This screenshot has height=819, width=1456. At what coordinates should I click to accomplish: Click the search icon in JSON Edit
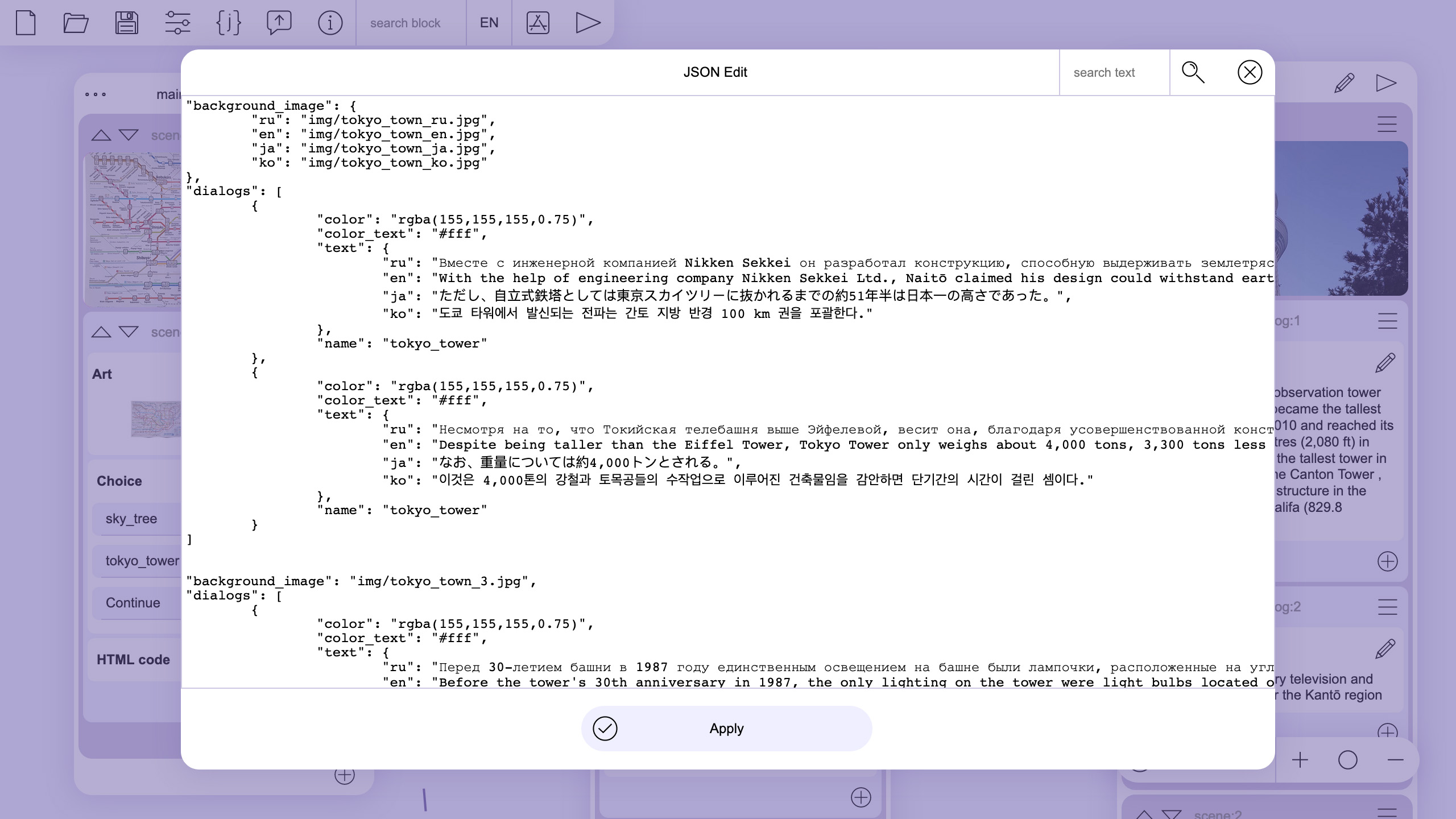click(1193, 72)
